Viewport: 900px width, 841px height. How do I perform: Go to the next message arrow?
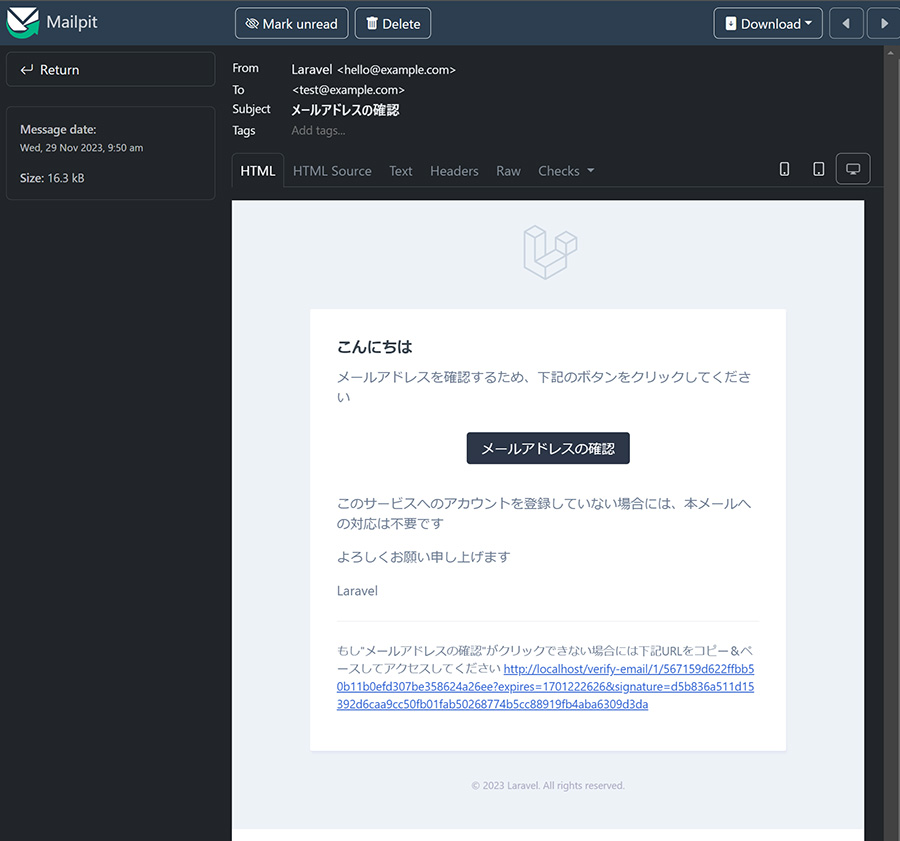click(x=884, y=24)
